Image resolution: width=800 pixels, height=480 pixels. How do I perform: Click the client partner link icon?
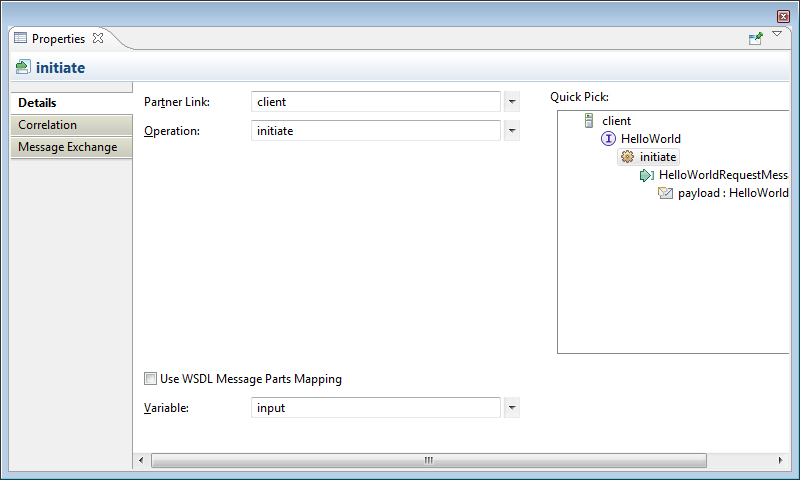(x=590, y=121)
